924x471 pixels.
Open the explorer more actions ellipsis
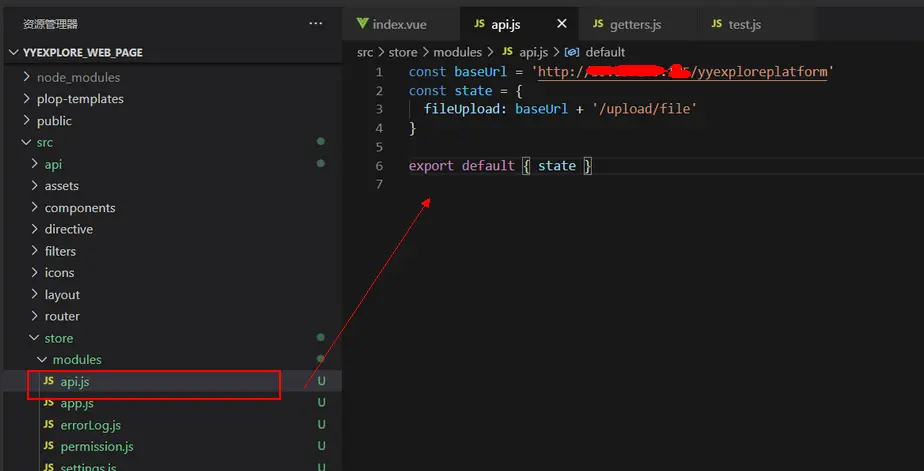pos(316,24)
